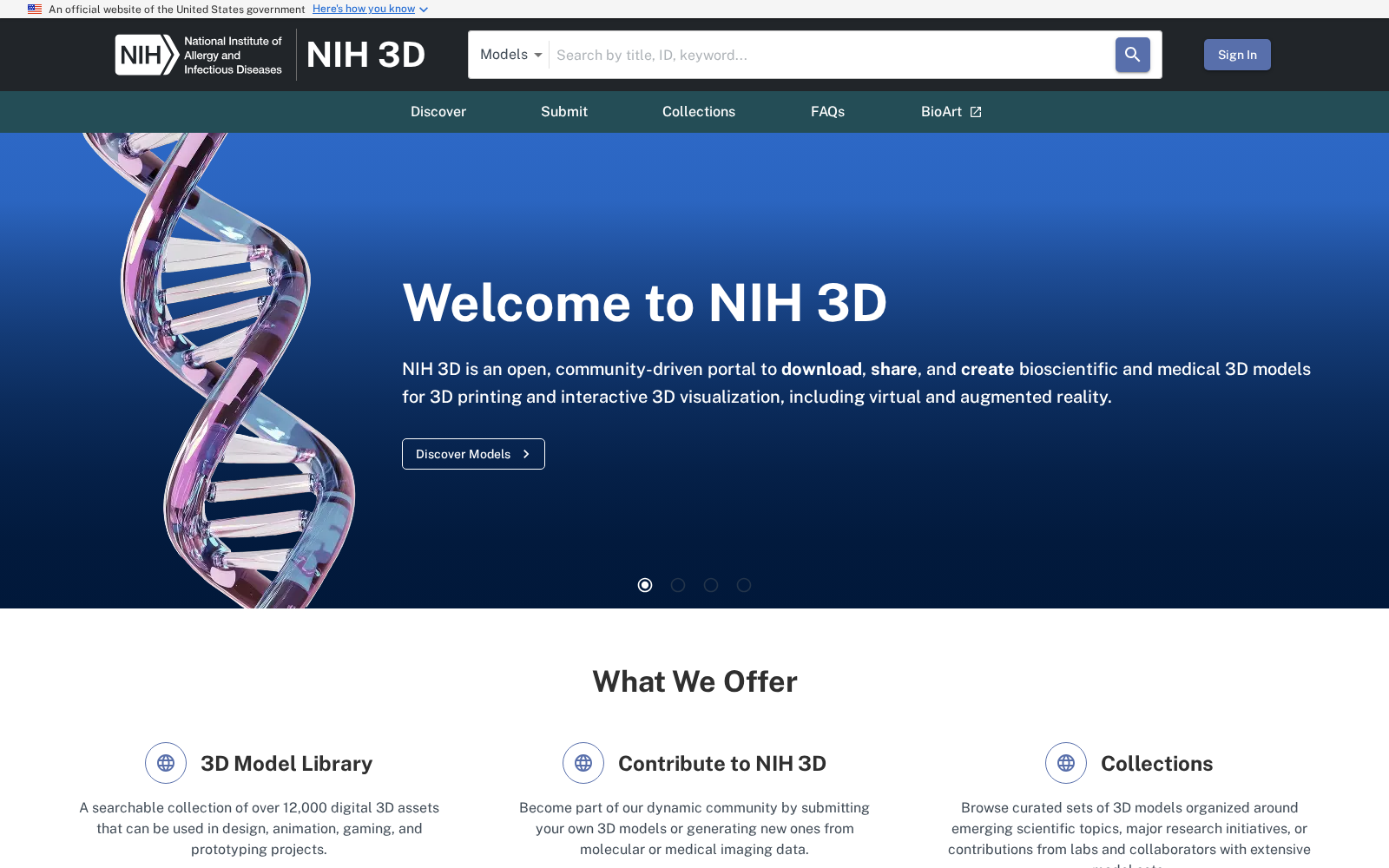This screenshot has height=868, width=1389.
Task: Click the Discover Models button
Action: point(473,454)
